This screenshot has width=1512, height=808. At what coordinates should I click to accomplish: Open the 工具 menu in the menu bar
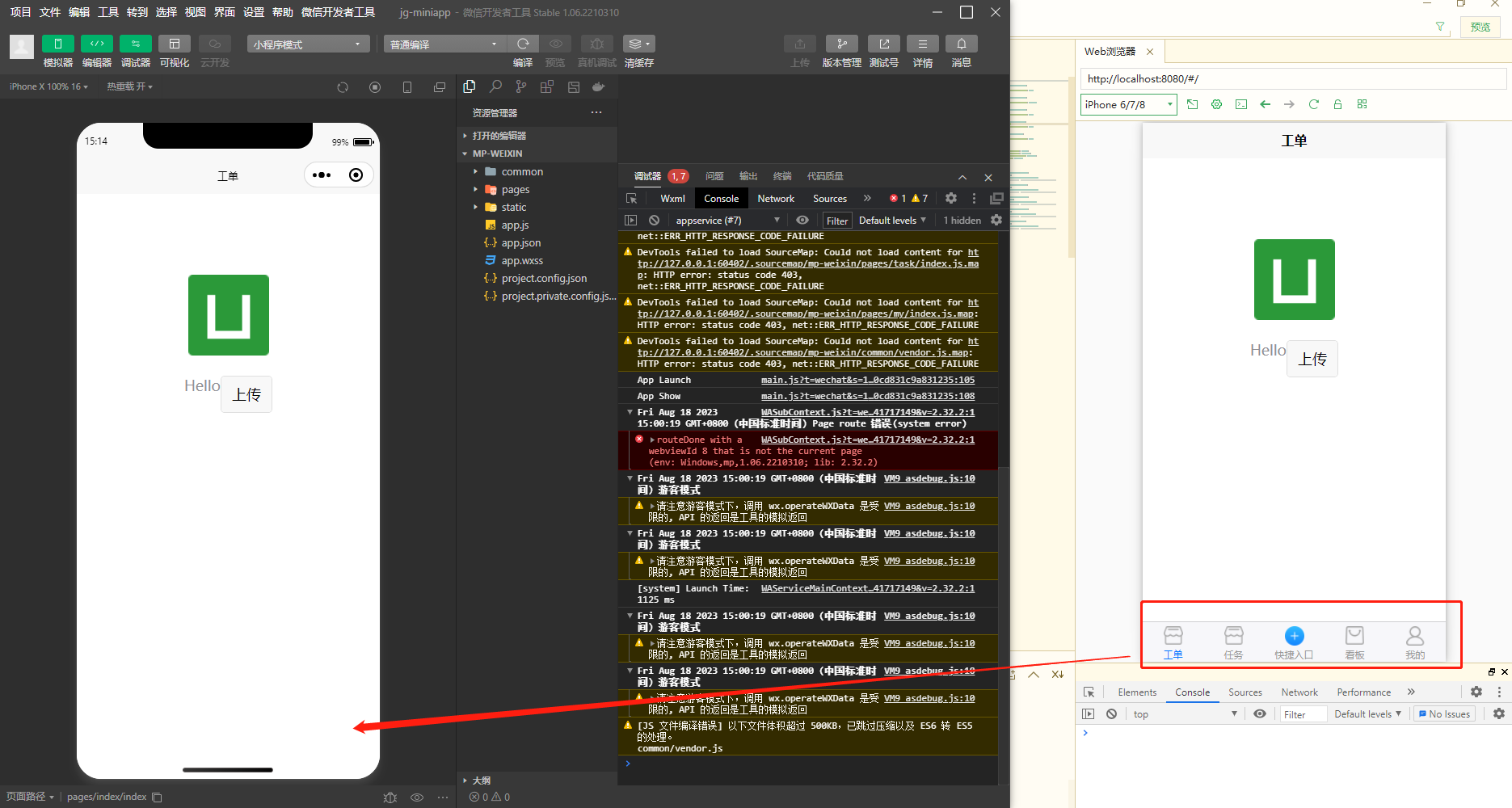[x=107, y=12]
